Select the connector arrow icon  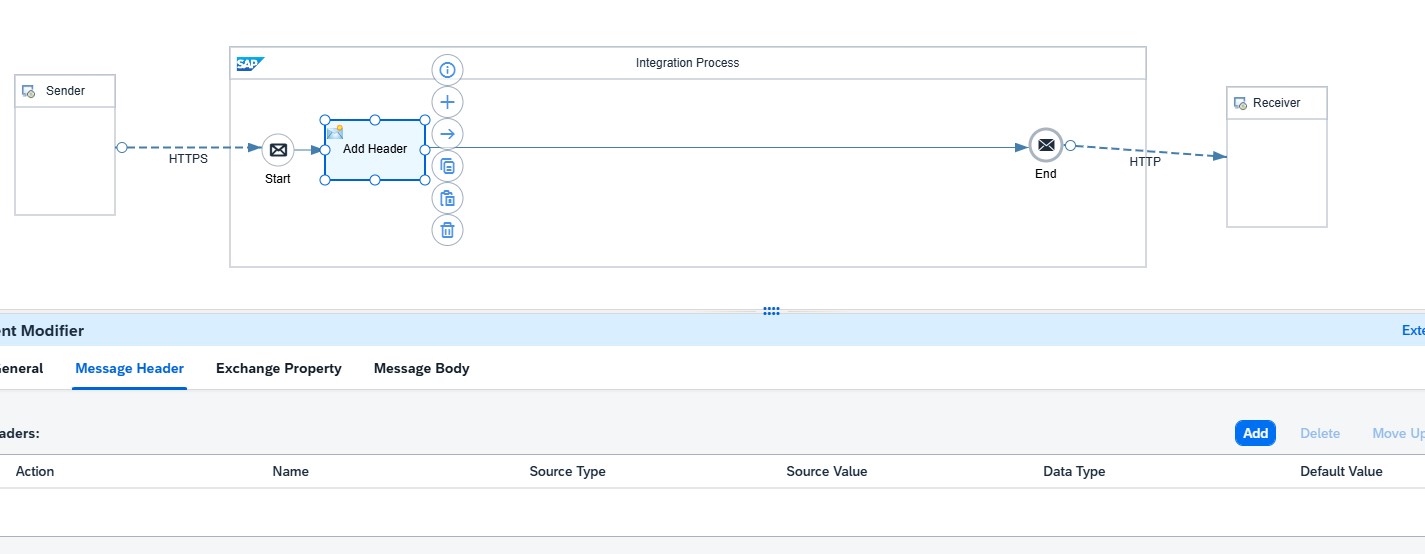[x=447, y=134]
